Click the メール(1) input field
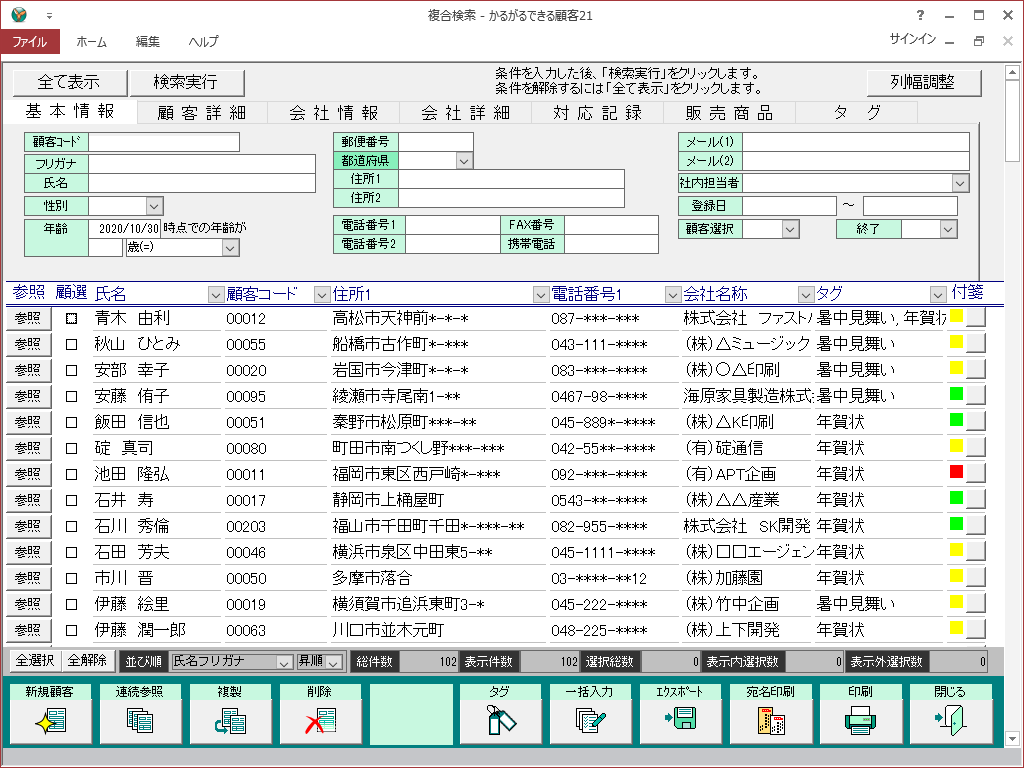Viewport: 1024px width, 768px height. 856,142
